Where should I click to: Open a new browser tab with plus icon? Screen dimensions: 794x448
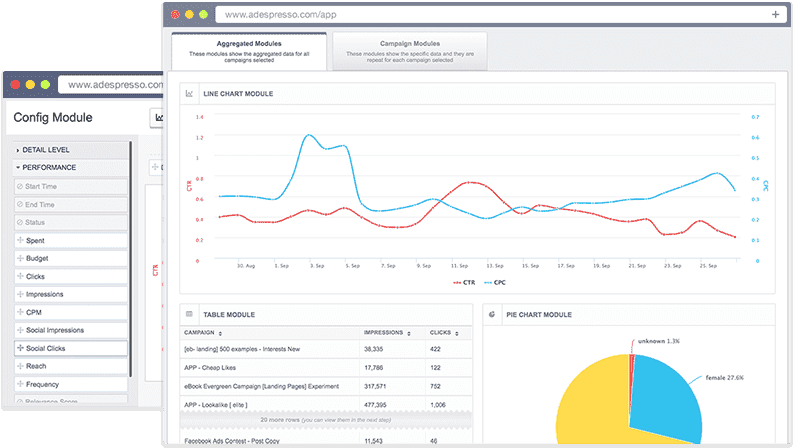(x=775, y=15)
